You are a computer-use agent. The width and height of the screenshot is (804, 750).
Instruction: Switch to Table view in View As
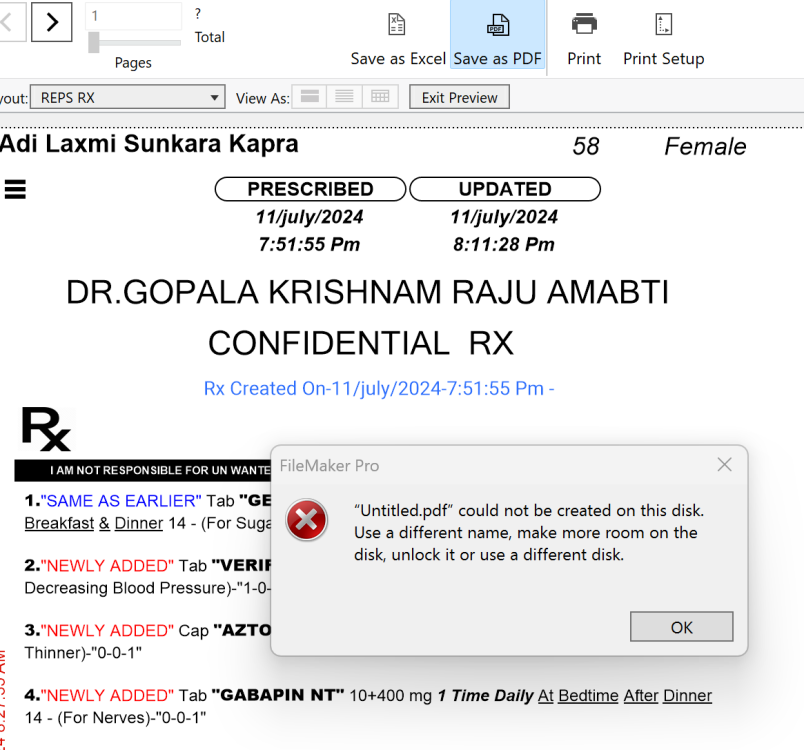click(x=380, y=97)
